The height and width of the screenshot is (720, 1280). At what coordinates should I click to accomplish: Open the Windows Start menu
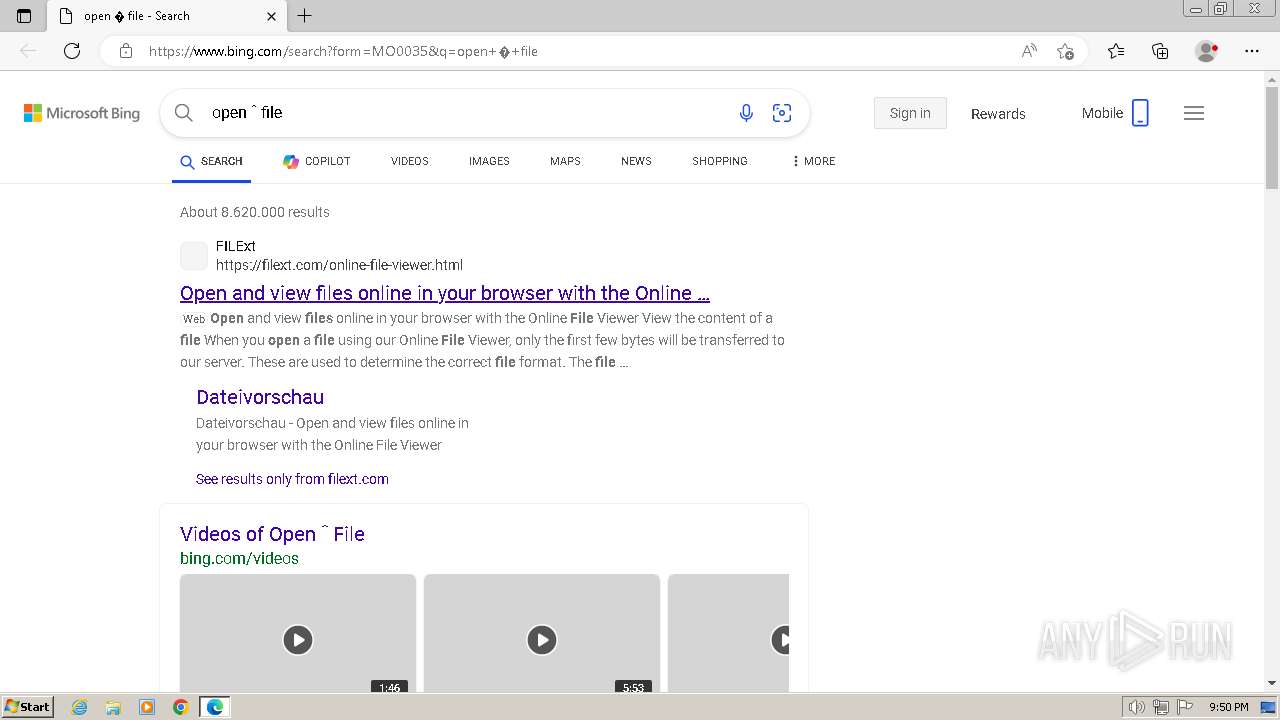(27, 707)
